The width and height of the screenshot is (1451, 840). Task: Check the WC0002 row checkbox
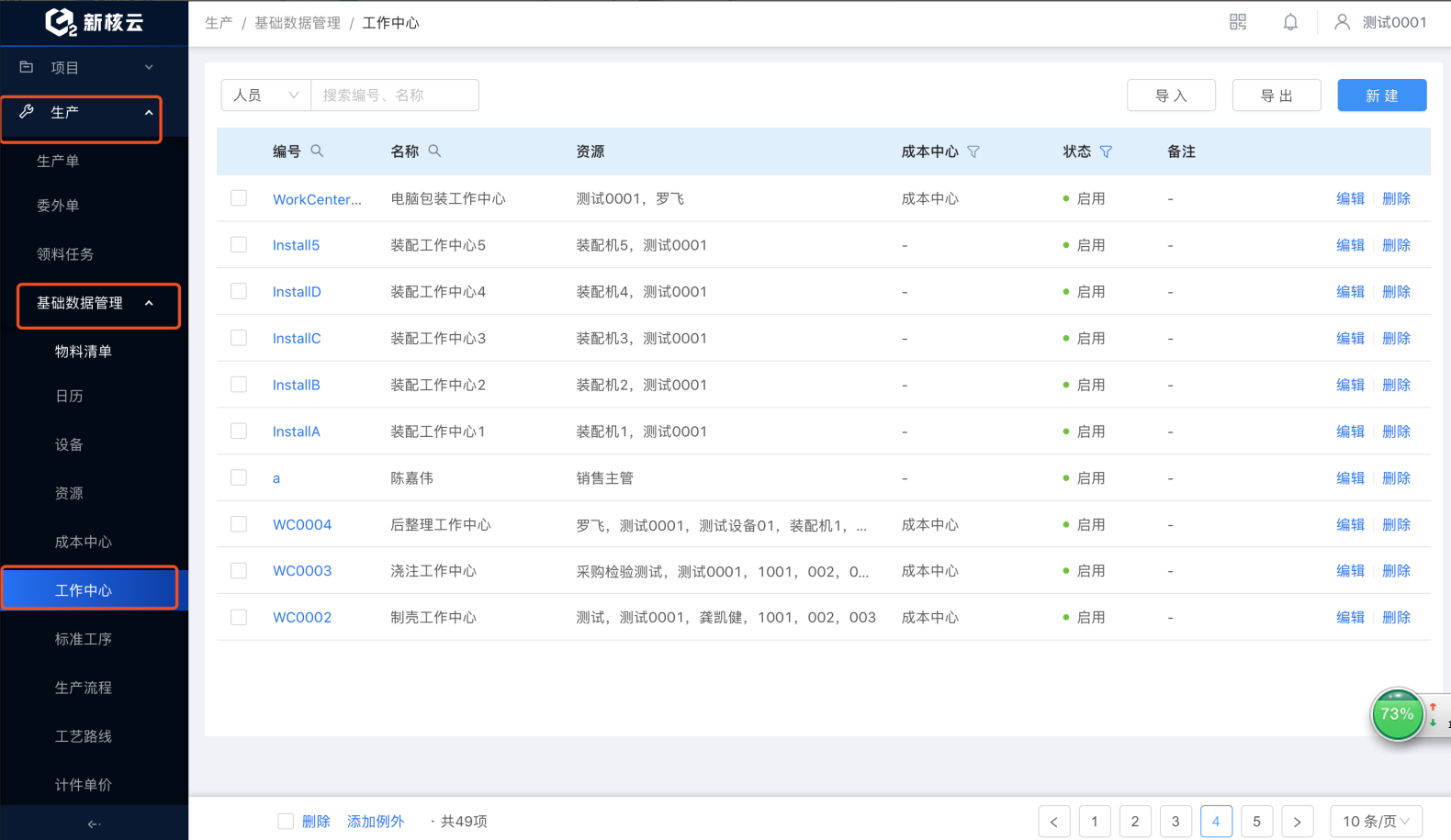pos(239,617)
